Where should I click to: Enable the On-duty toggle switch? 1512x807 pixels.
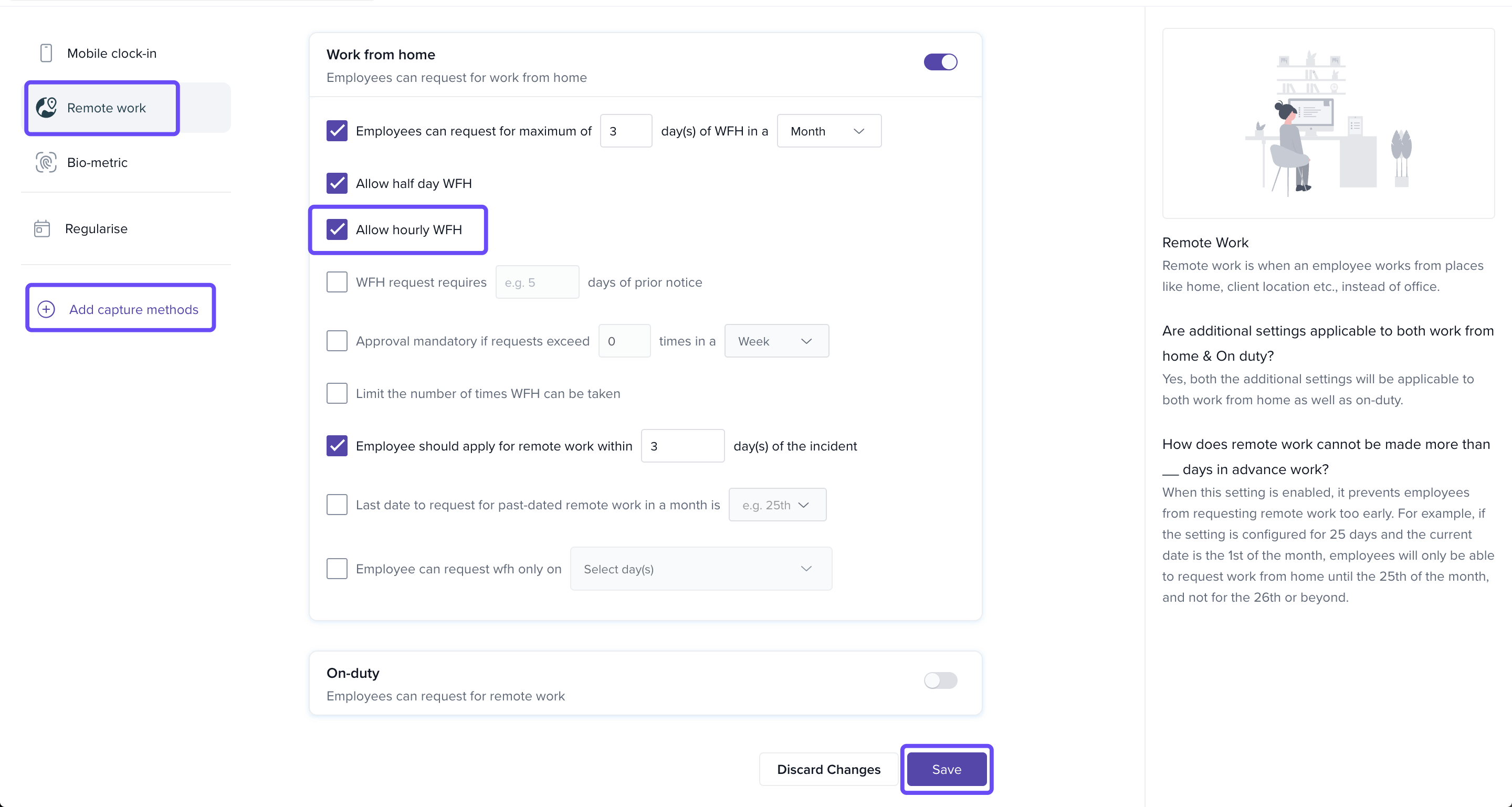click(940, 680)
